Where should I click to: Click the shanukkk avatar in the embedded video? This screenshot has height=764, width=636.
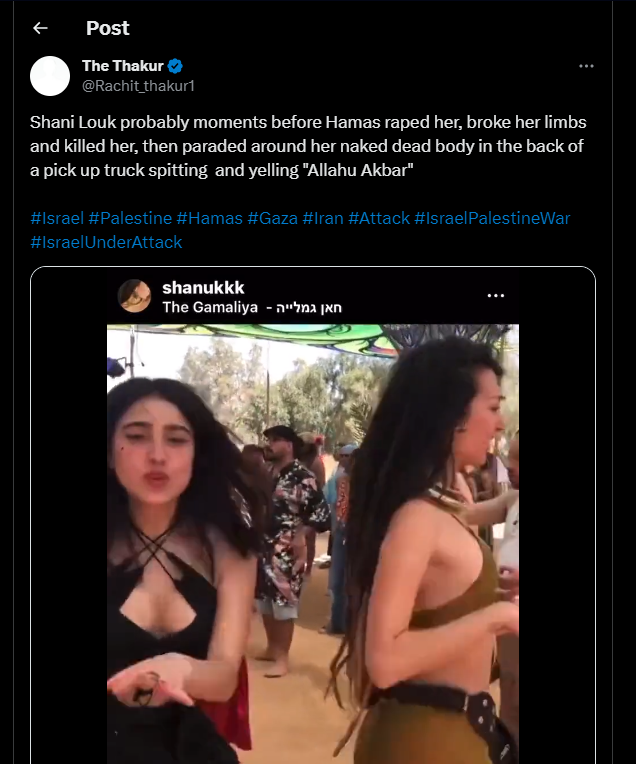coord(134,295)
